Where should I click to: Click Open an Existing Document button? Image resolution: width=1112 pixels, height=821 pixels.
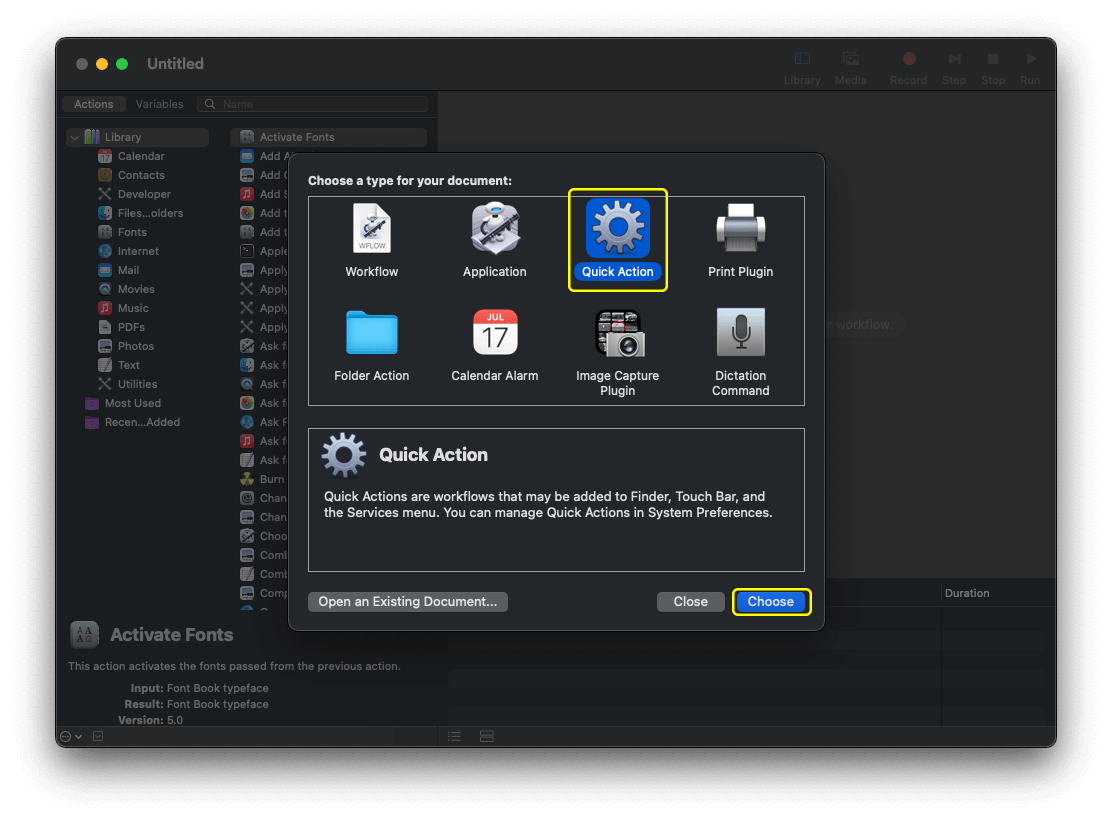(x=407, y=601)
